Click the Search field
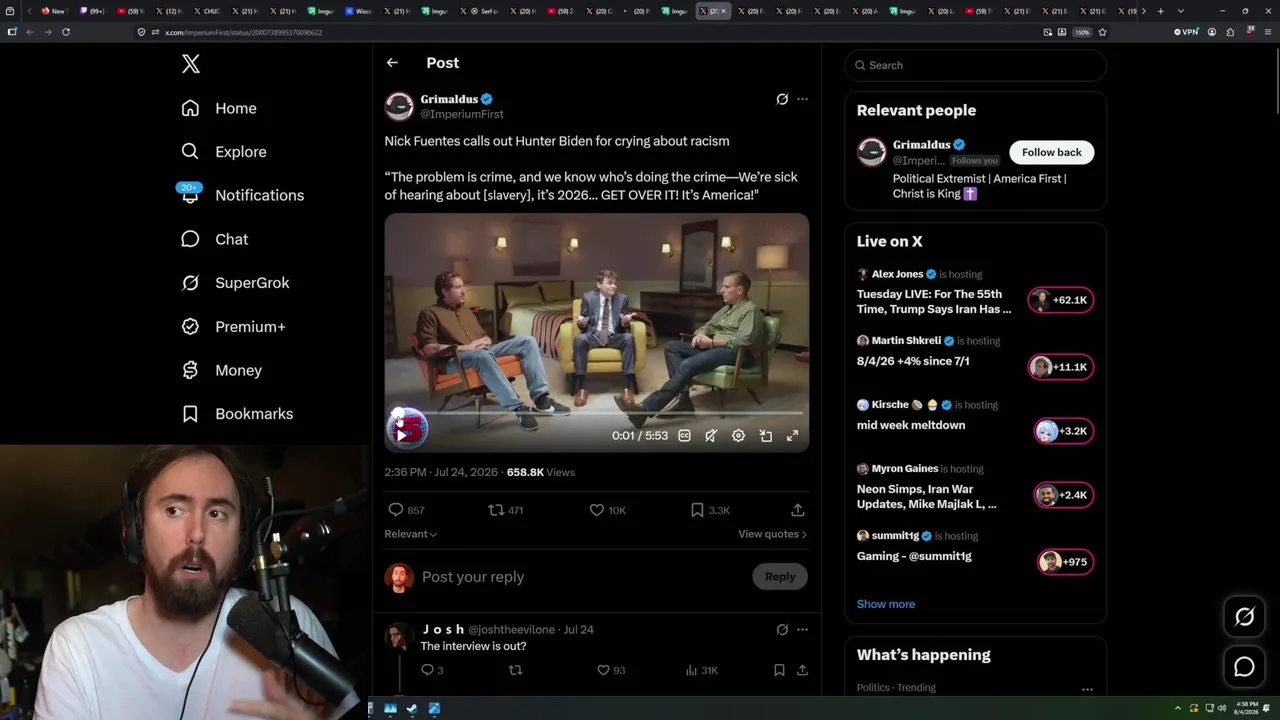The height and width of the screenshot is (720, 1280). tap(975, 65)
